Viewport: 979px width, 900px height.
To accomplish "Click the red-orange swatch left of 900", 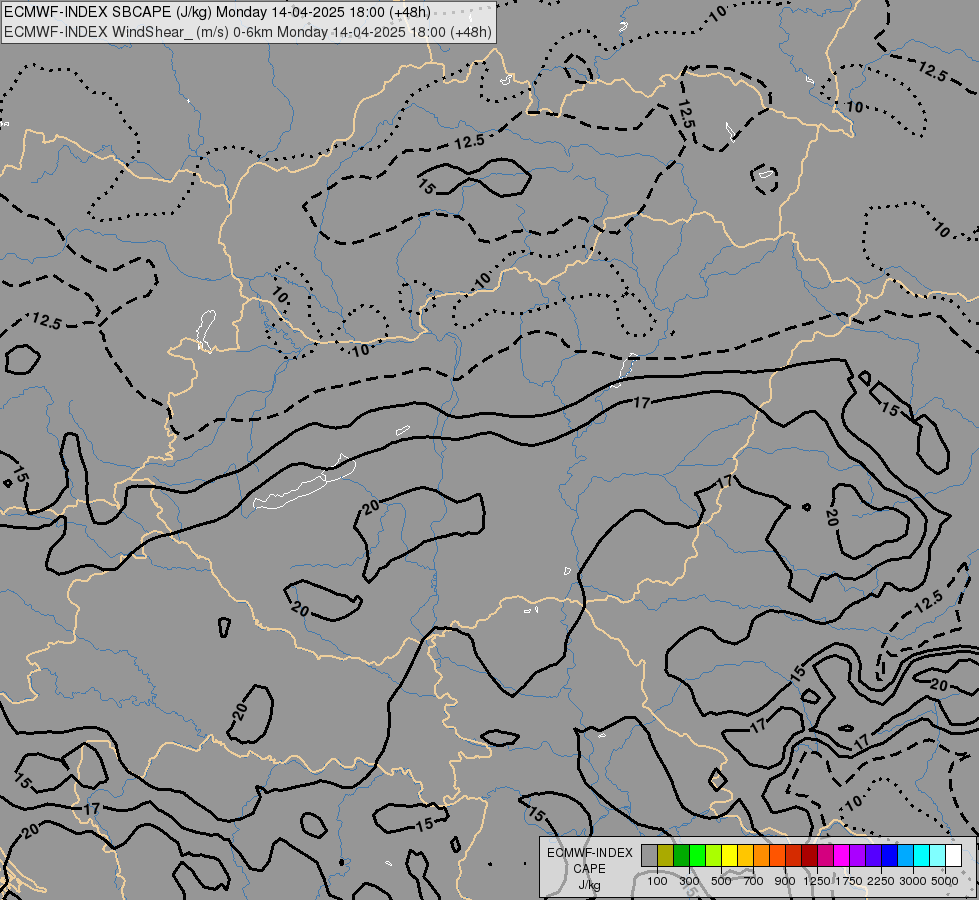I will pos(777,856).
